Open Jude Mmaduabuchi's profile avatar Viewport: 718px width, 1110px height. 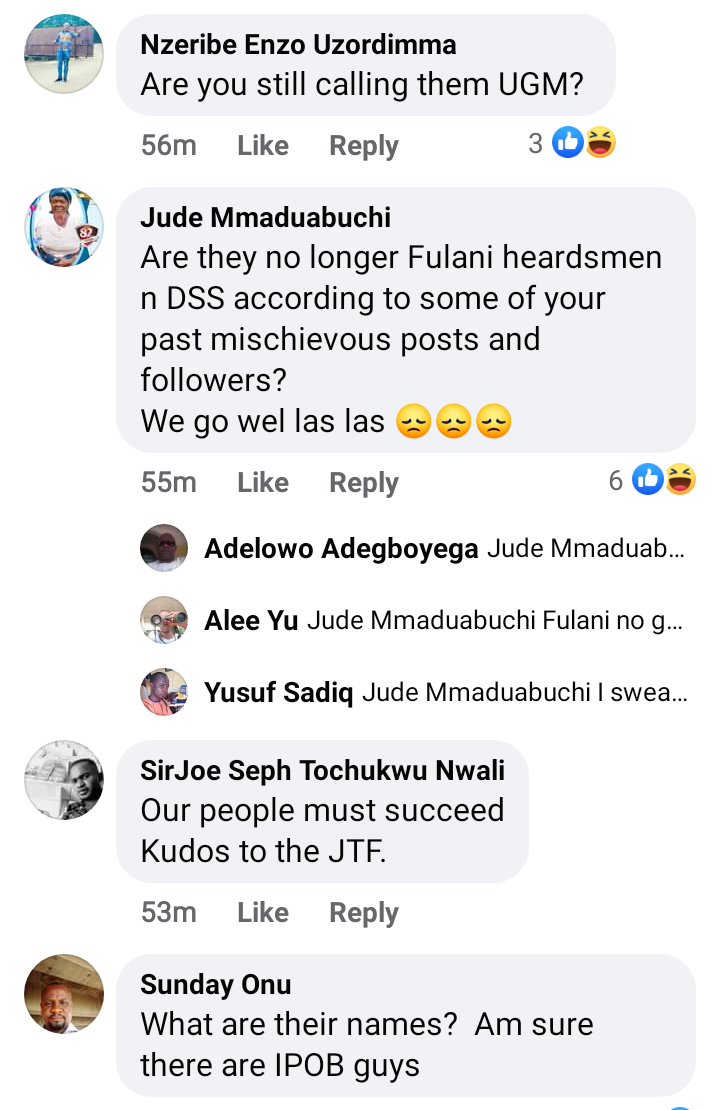tap(64, 227)
